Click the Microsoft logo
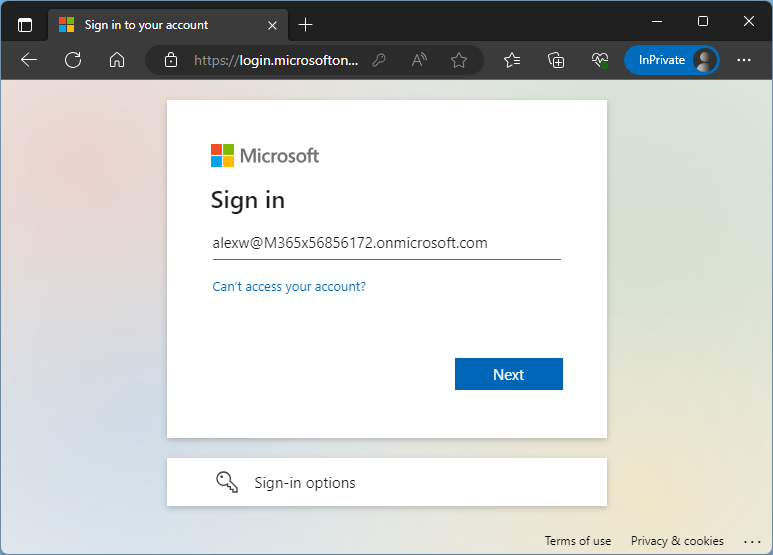The image size is (773, 555). tap(265, 156)
